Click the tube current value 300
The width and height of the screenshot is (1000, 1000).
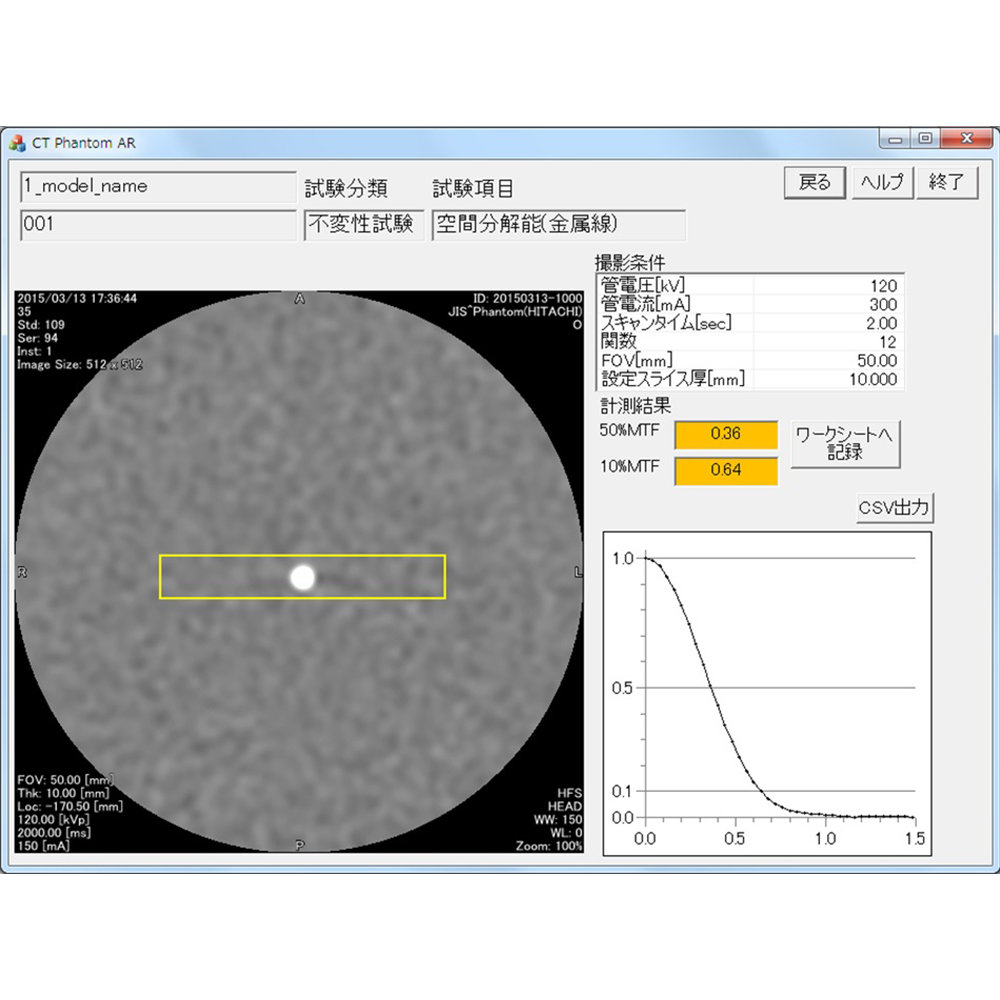click(x=883, y=304)
